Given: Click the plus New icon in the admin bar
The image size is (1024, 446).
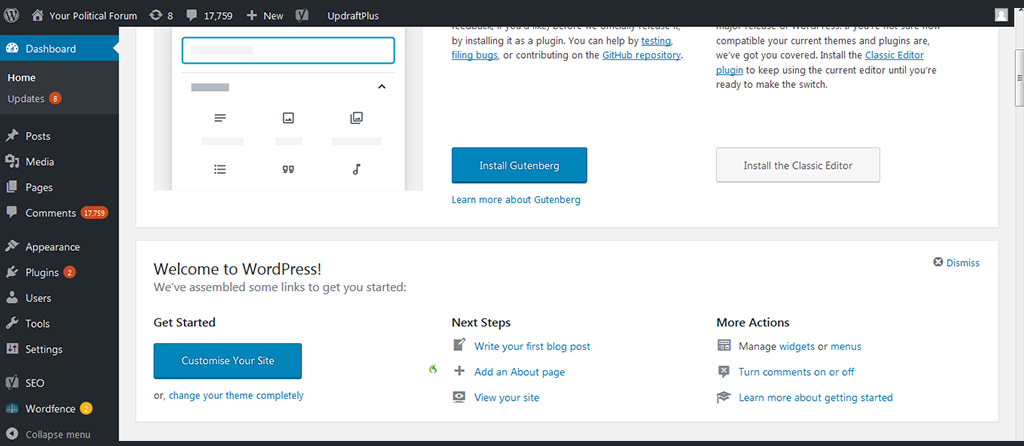Looking at the screenshot, I should (x=252, y=15).
